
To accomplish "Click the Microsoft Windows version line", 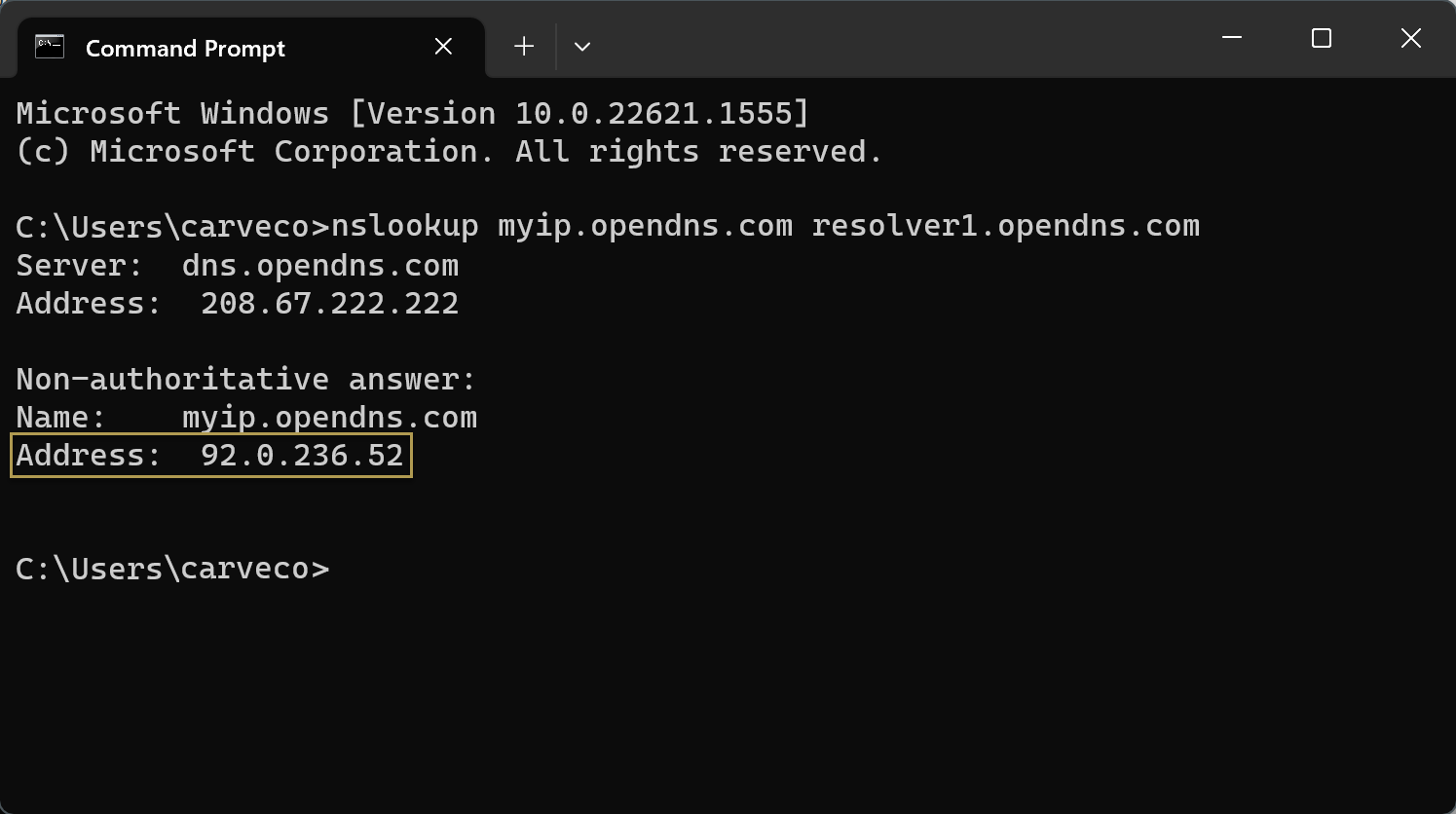I will coord(412,114).
